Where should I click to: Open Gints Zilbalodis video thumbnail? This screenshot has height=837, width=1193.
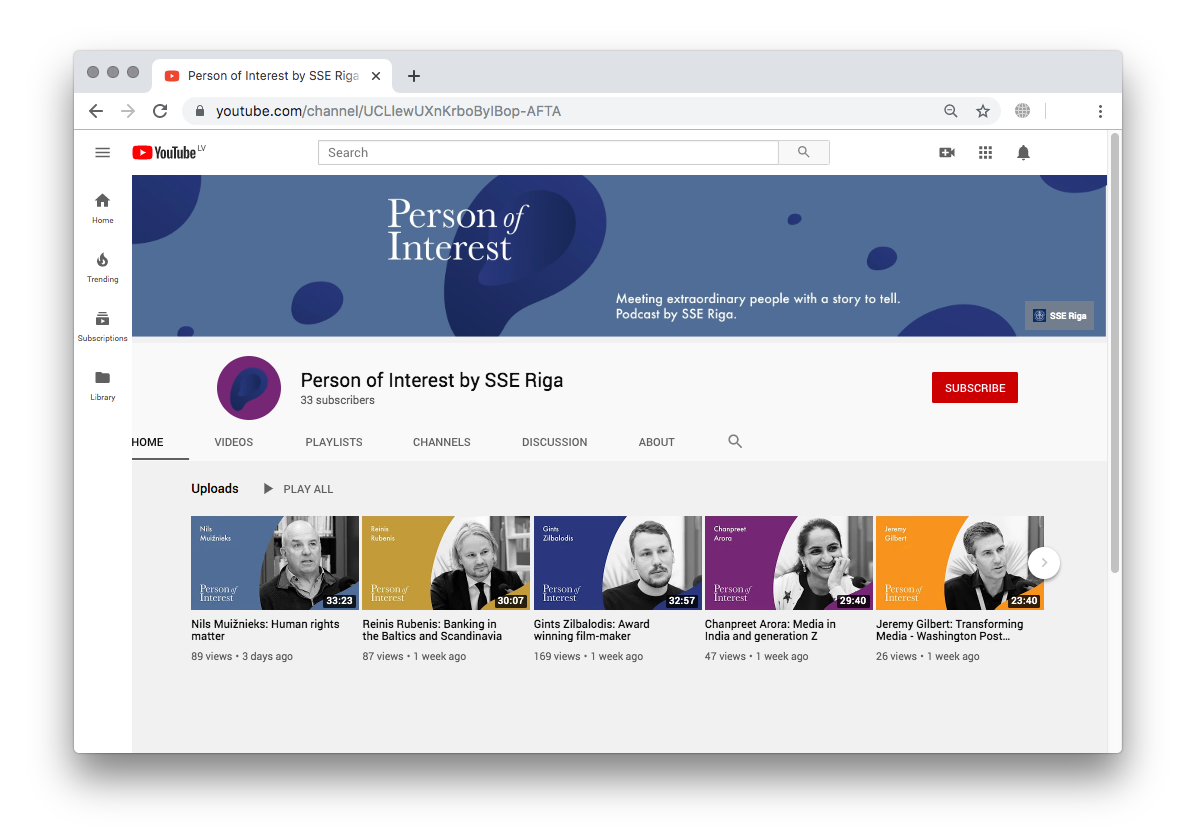(x=618, y=563)
